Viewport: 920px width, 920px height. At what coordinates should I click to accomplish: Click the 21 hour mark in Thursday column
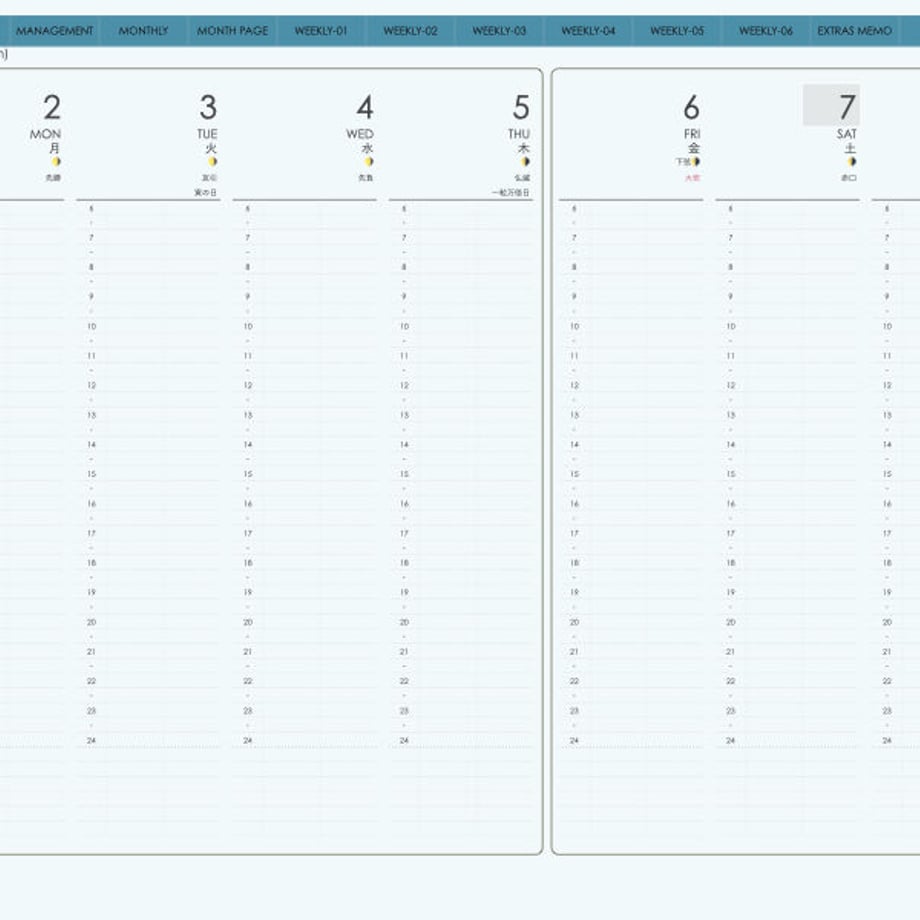[404, 652]
